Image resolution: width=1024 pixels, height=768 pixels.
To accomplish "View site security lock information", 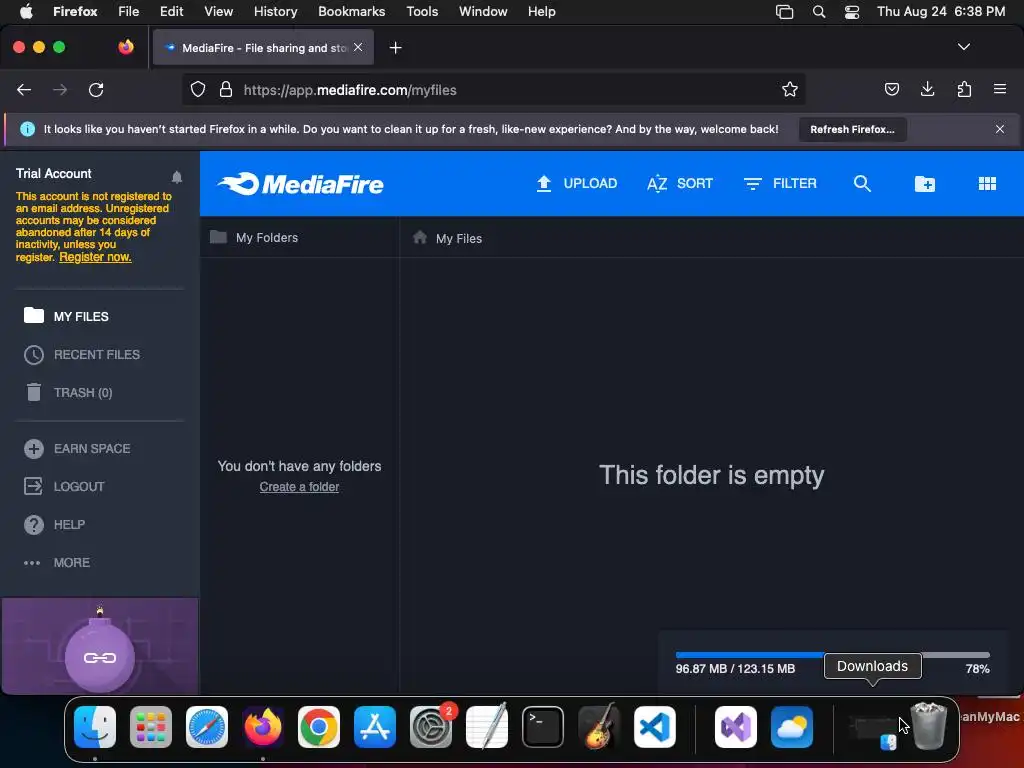I will (x=226, y=89).
